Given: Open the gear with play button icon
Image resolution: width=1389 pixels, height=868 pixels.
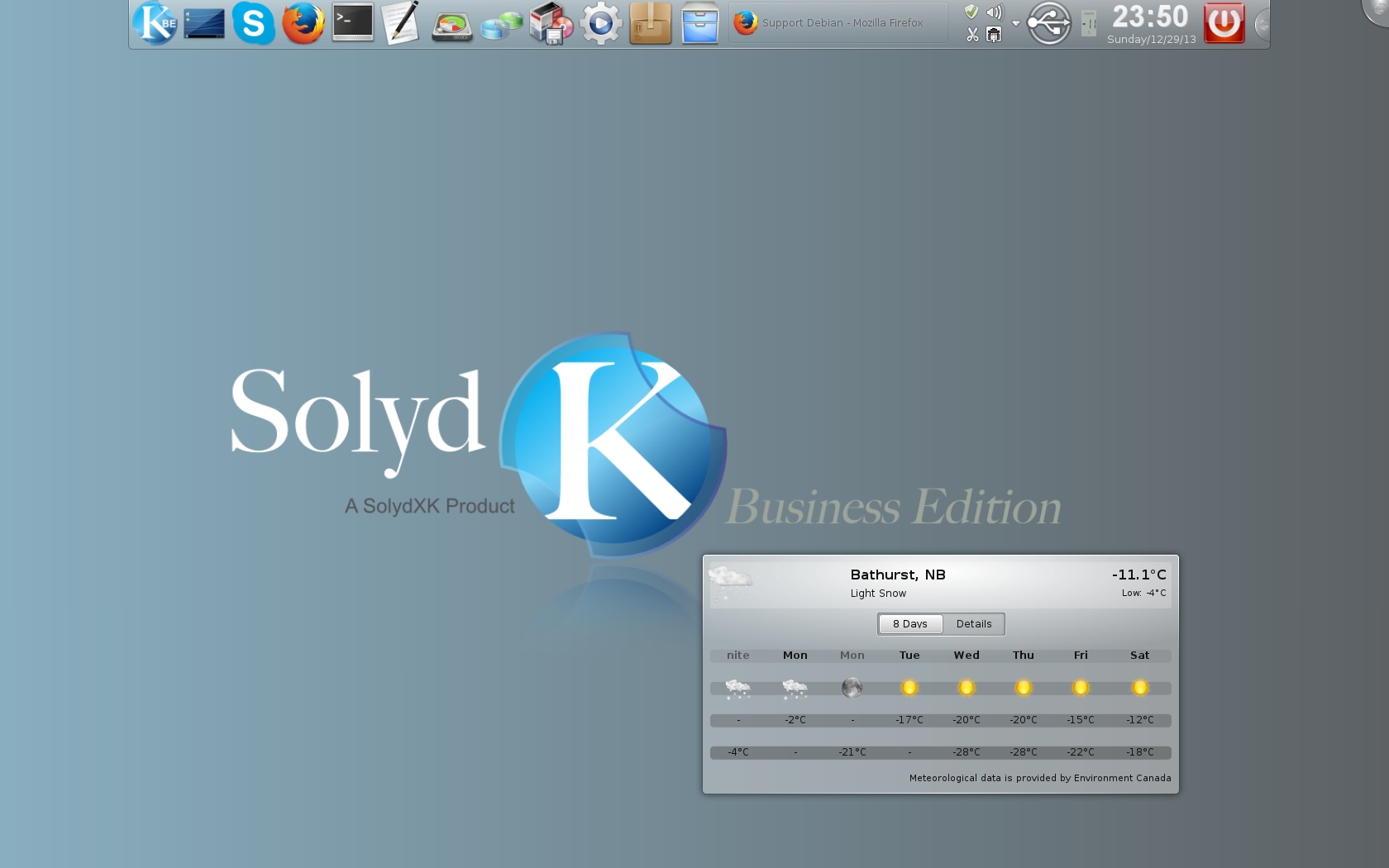Looking at the screenshot, I should click(600, 23).
